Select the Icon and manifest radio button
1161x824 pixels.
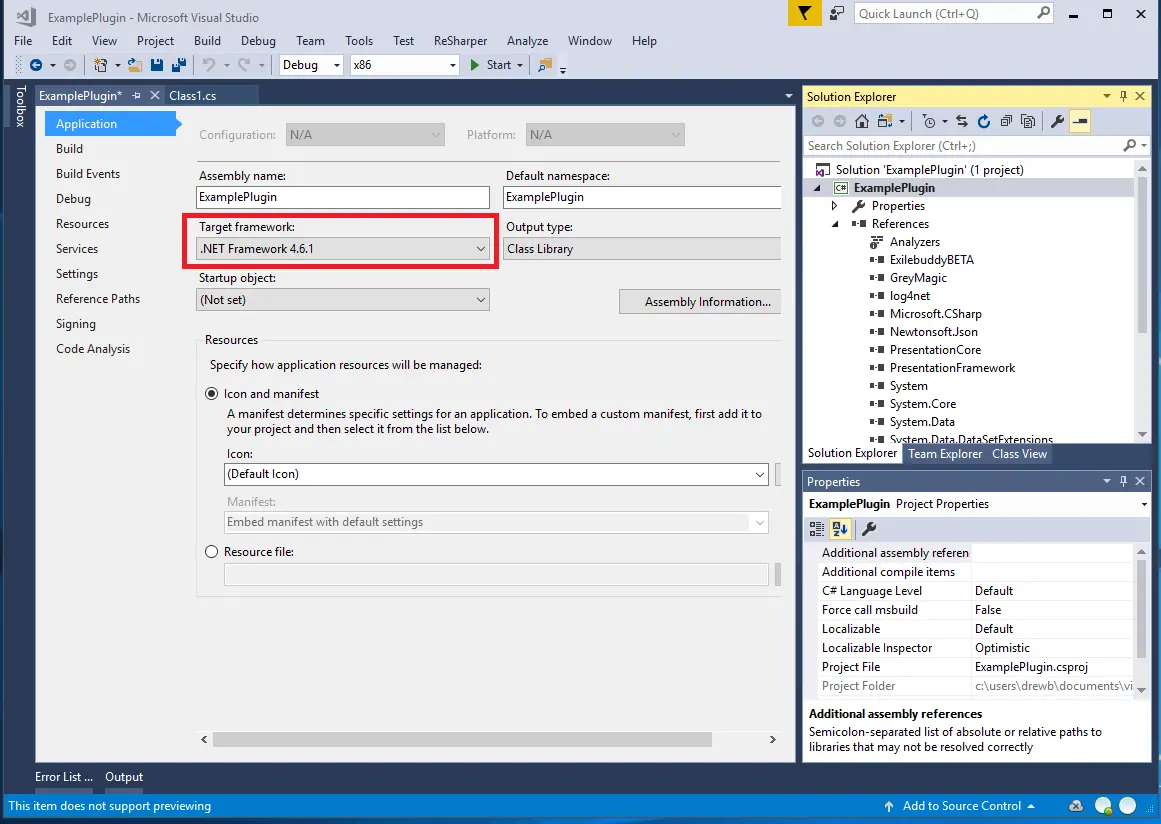212,394
